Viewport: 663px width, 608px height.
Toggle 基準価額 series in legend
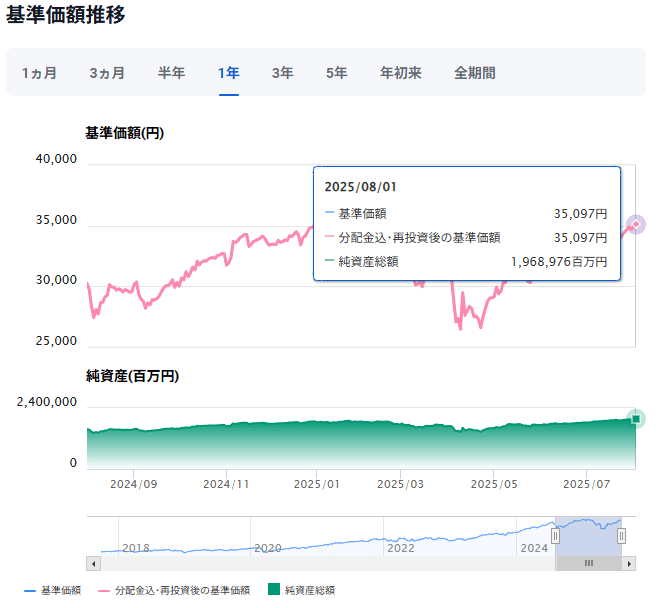pyautogui.click(x=53, y=590)
